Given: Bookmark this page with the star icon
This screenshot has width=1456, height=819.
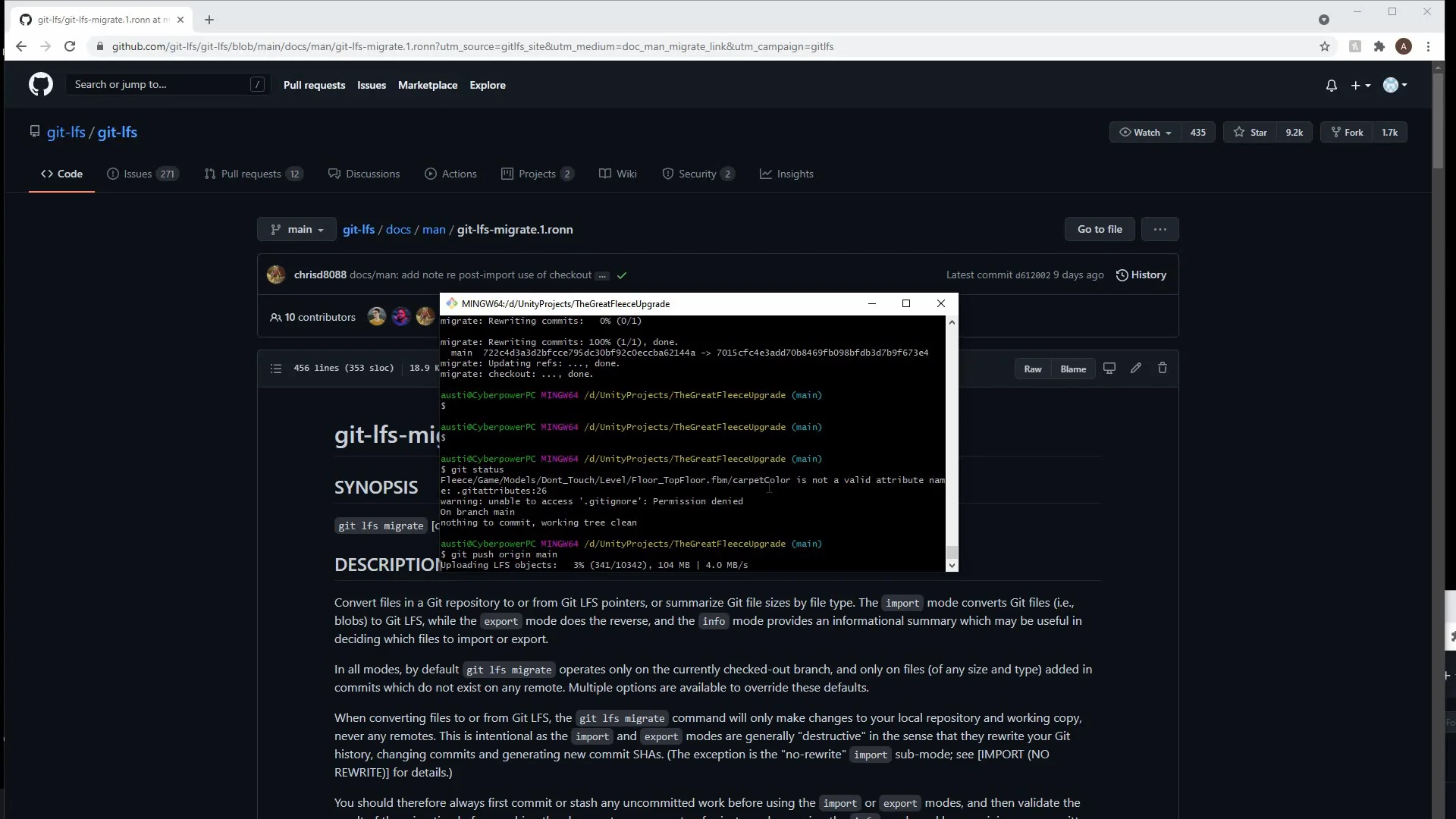Looking at the screenshot, I should tap(1325, 46).
